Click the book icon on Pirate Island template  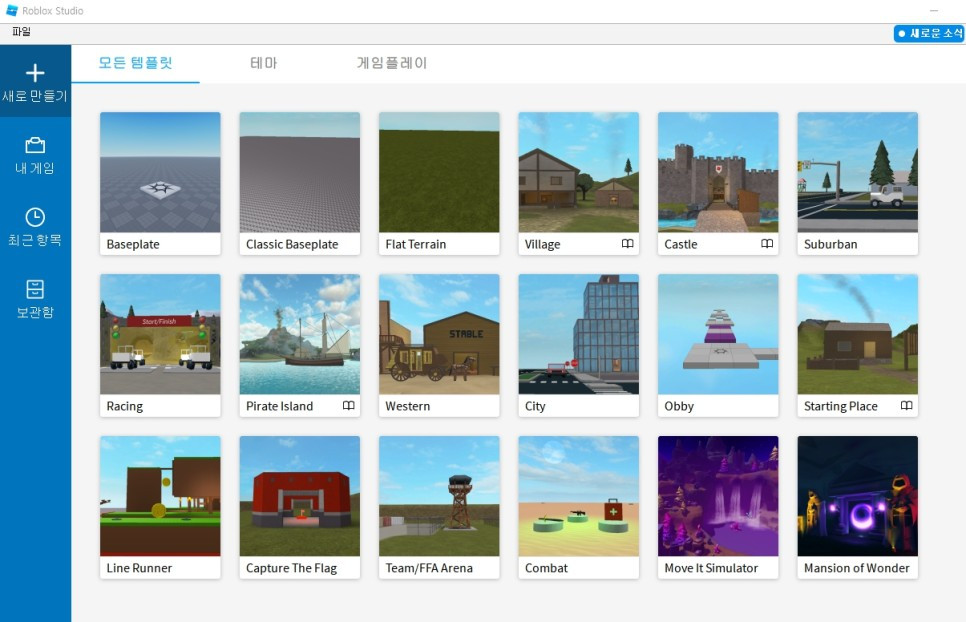point(349,406)
